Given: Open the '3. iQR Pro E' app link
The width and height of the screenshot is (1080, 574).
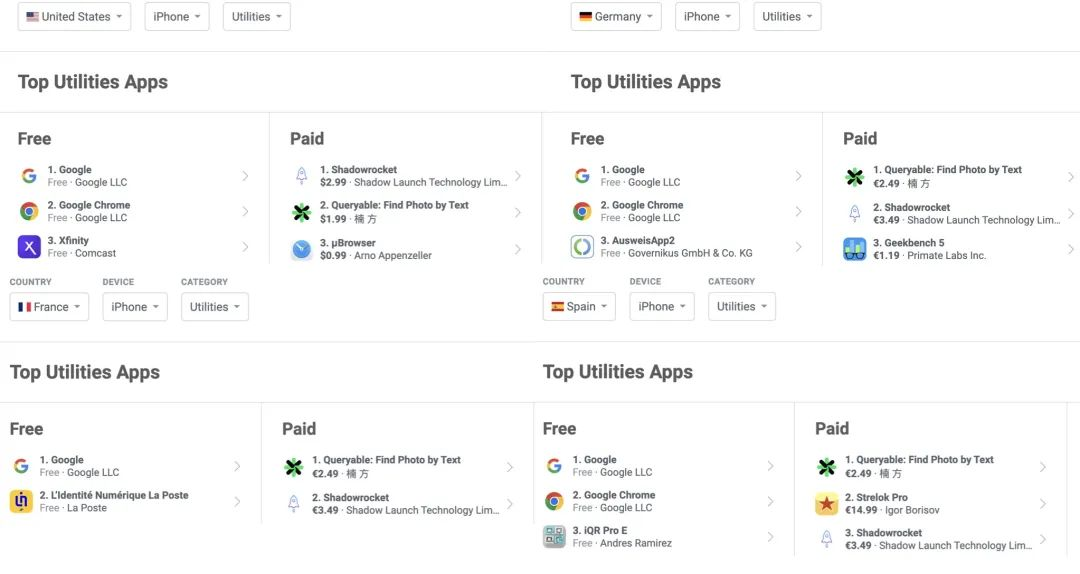Looking at the screenshot, I should click(x=600, y=531).
